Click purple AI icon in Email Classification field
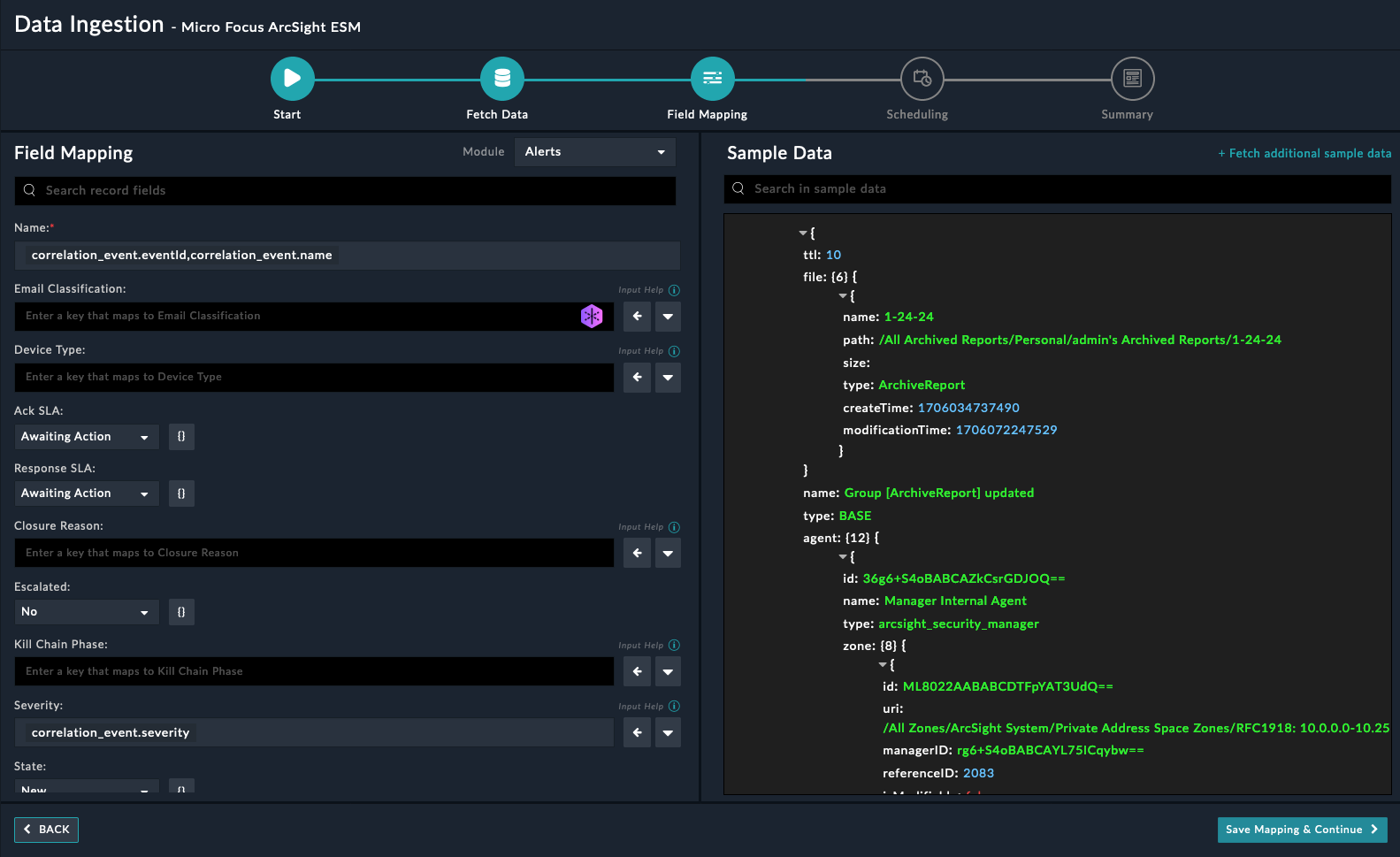Screen dimensions: 1400x857 (592, 316)
